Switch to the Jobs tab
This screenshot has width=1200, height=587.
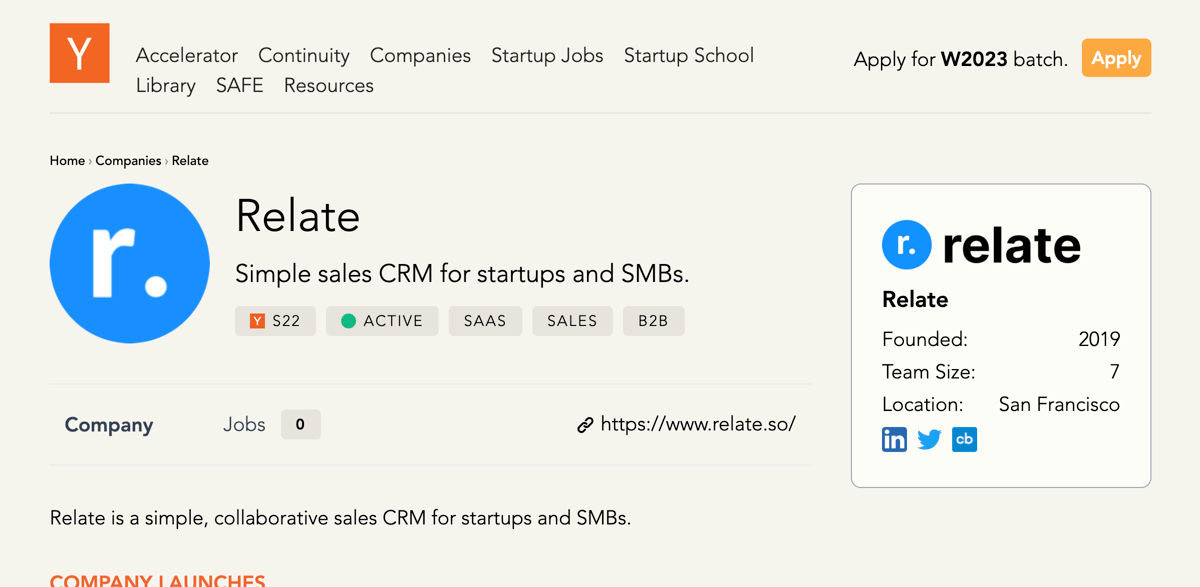click(271, 425)
